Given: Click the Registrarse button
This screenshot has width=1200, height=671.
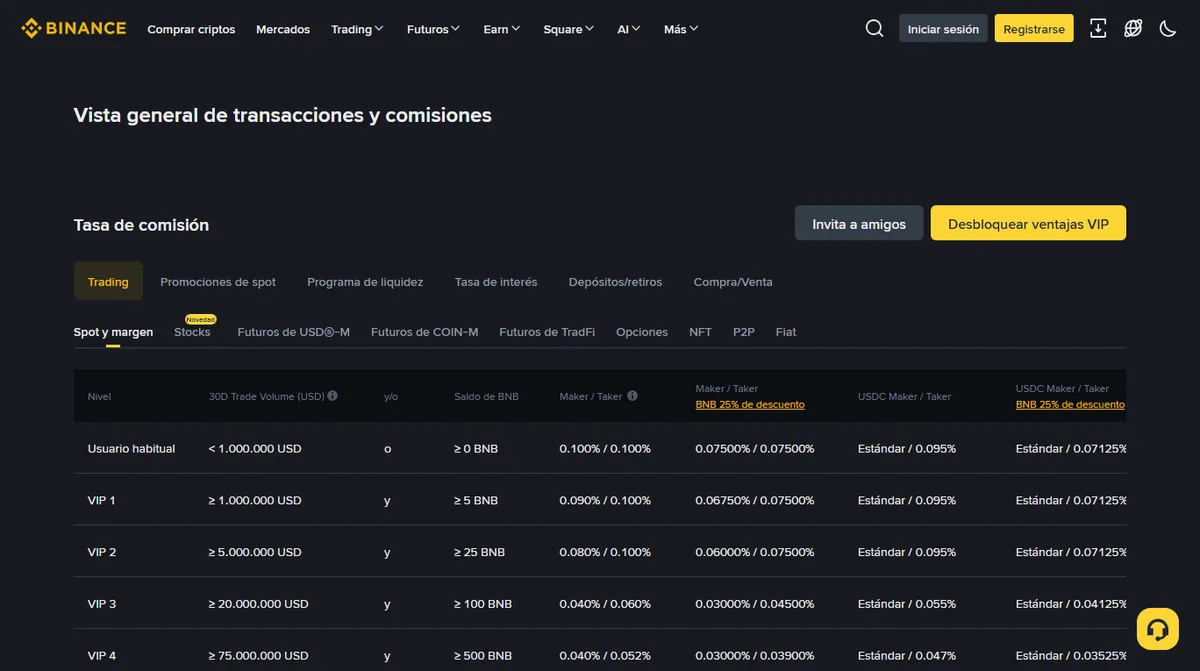Looking at the screenshot, I should point(1034,29).
